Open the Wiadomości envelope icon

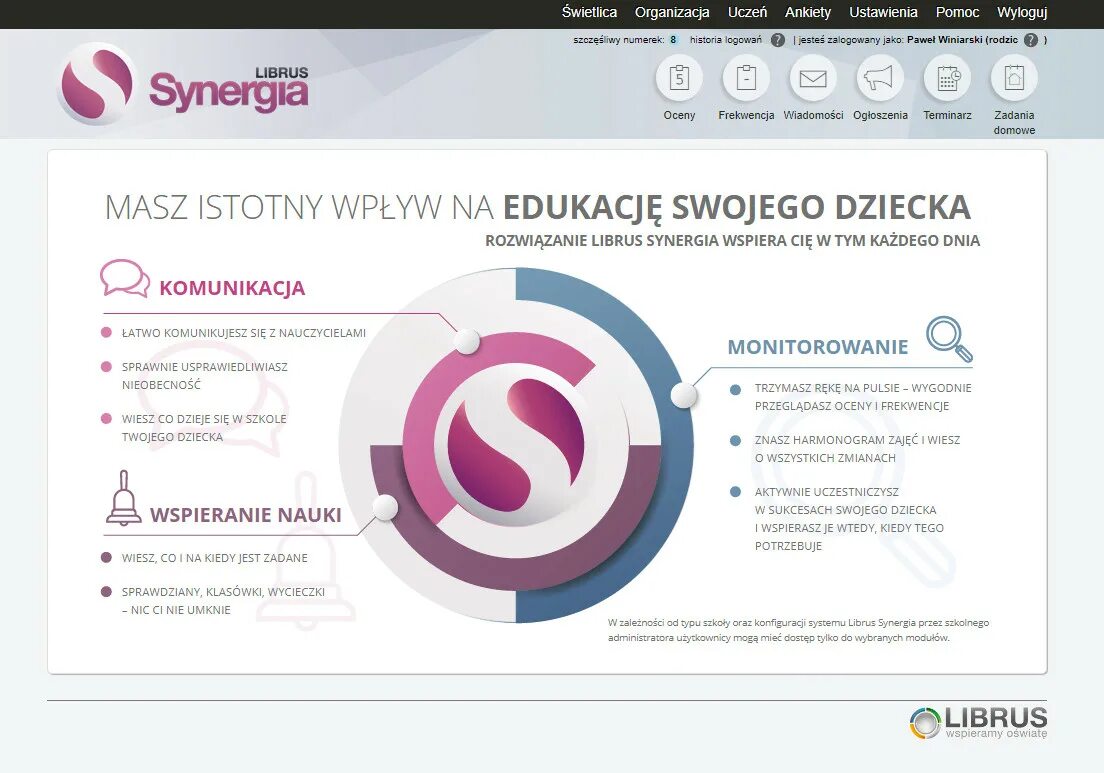[x=813, y=77]
